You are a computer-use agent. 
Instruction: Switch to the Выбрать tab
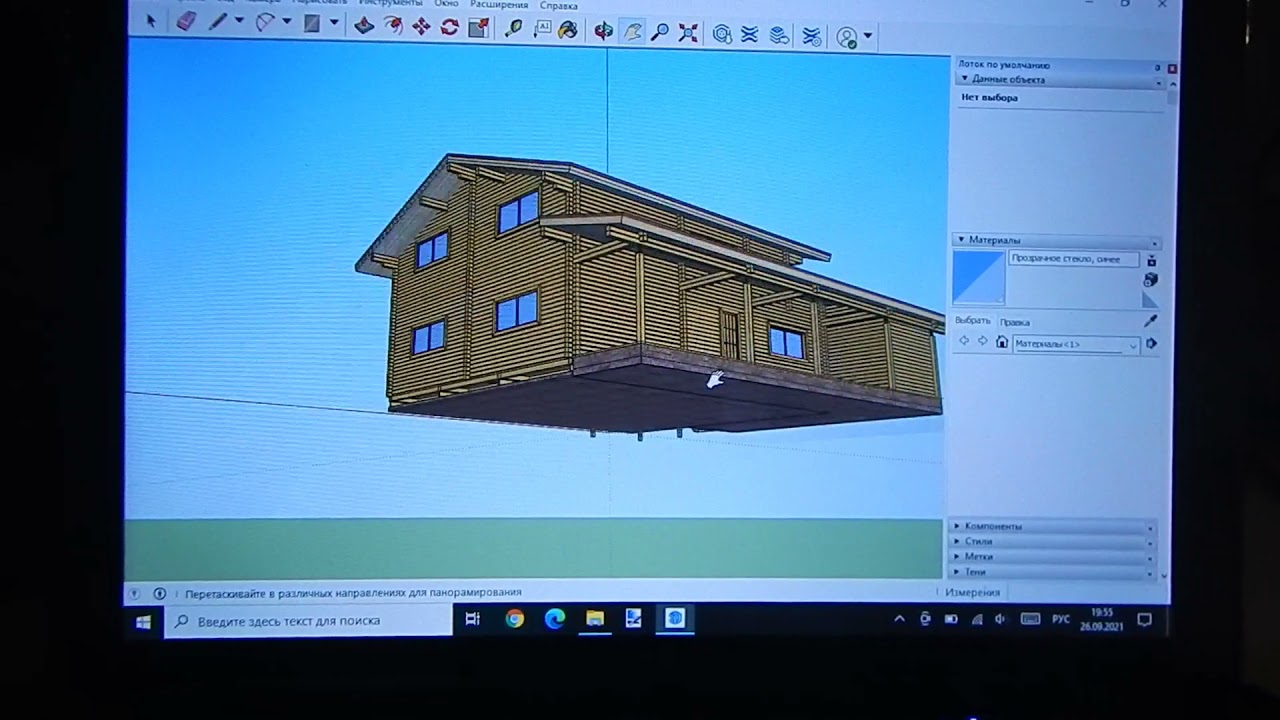pyautogui.click(x=972, y=321)
